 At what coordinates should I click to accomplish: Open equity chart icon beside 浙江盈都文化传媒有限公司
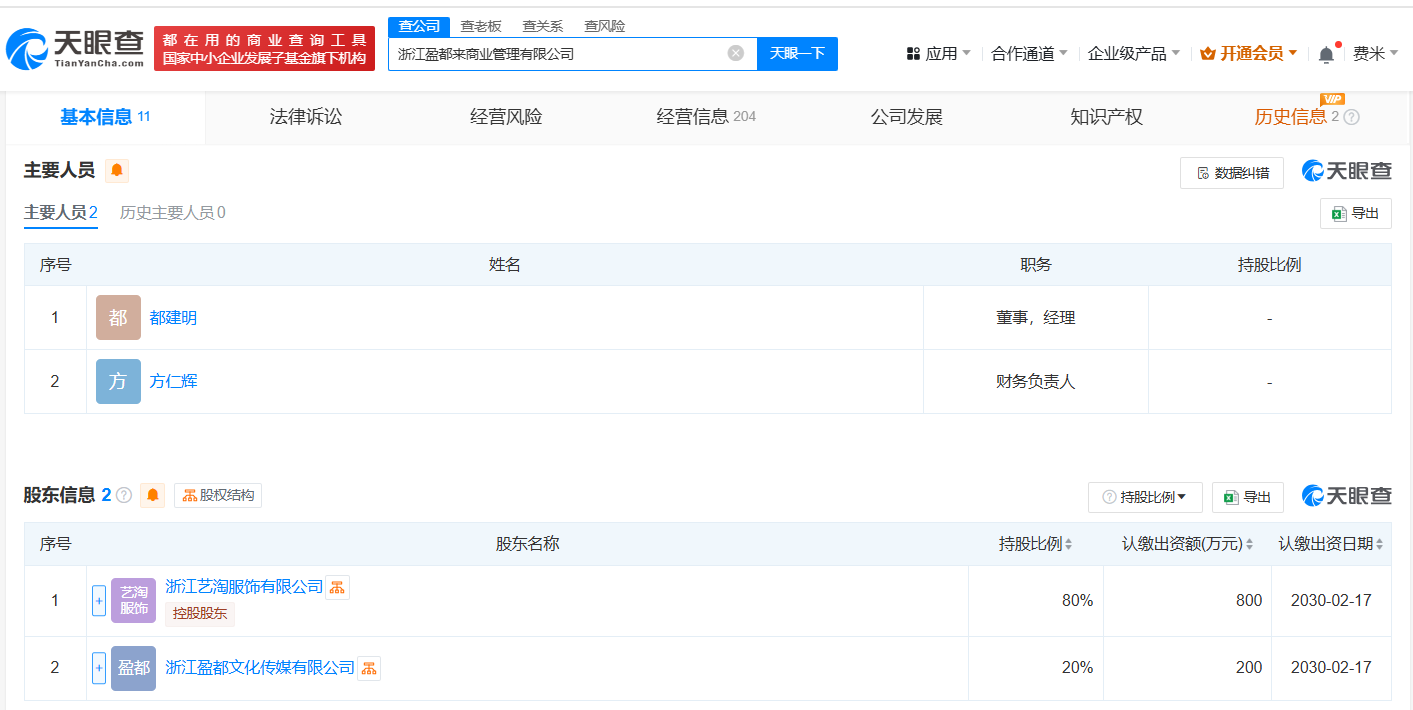[x=369, y=668]
